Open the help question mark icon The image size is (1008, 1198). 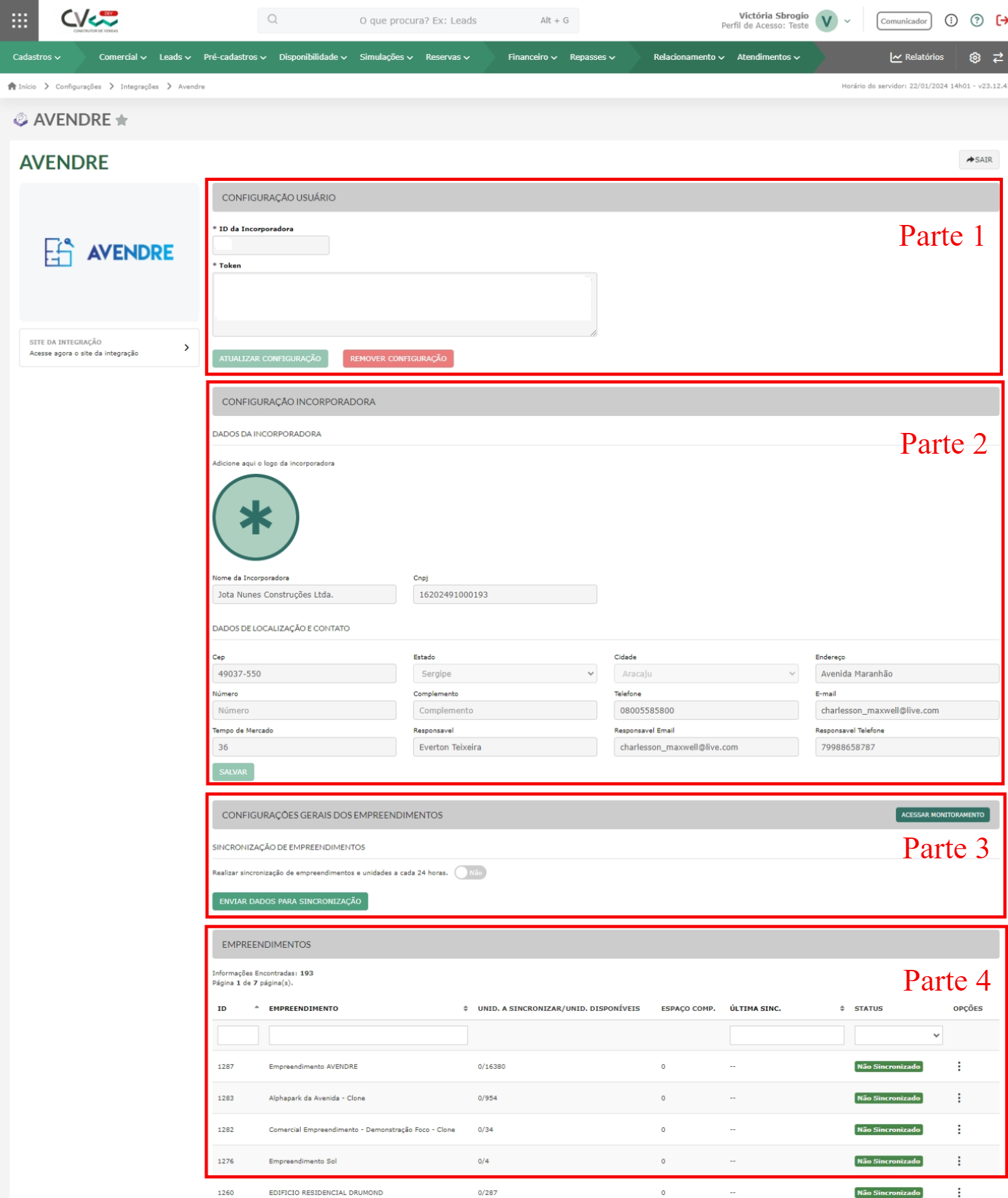(x=976, y=21)
